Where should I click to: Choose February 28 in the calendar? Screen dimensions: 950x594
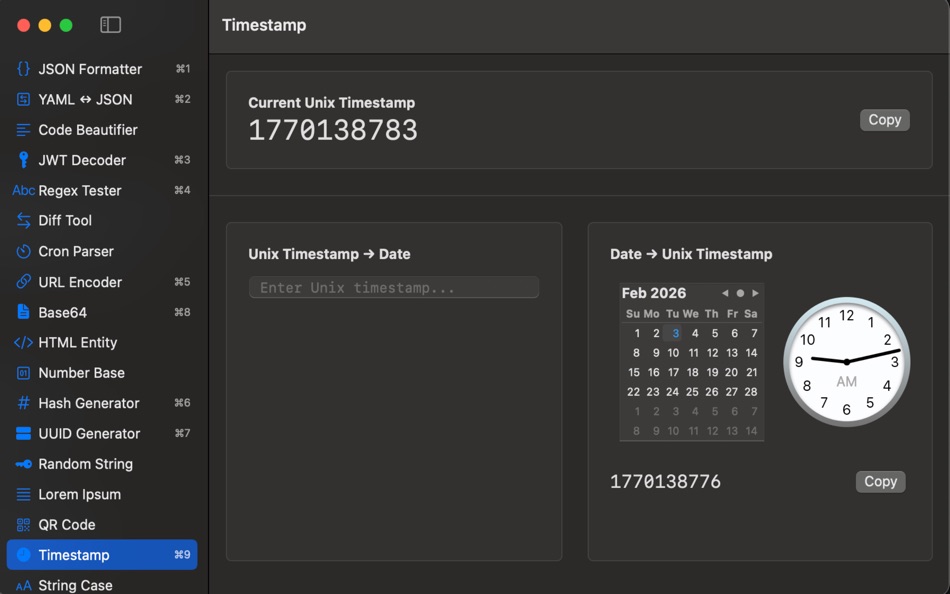[x=751, y=392]
